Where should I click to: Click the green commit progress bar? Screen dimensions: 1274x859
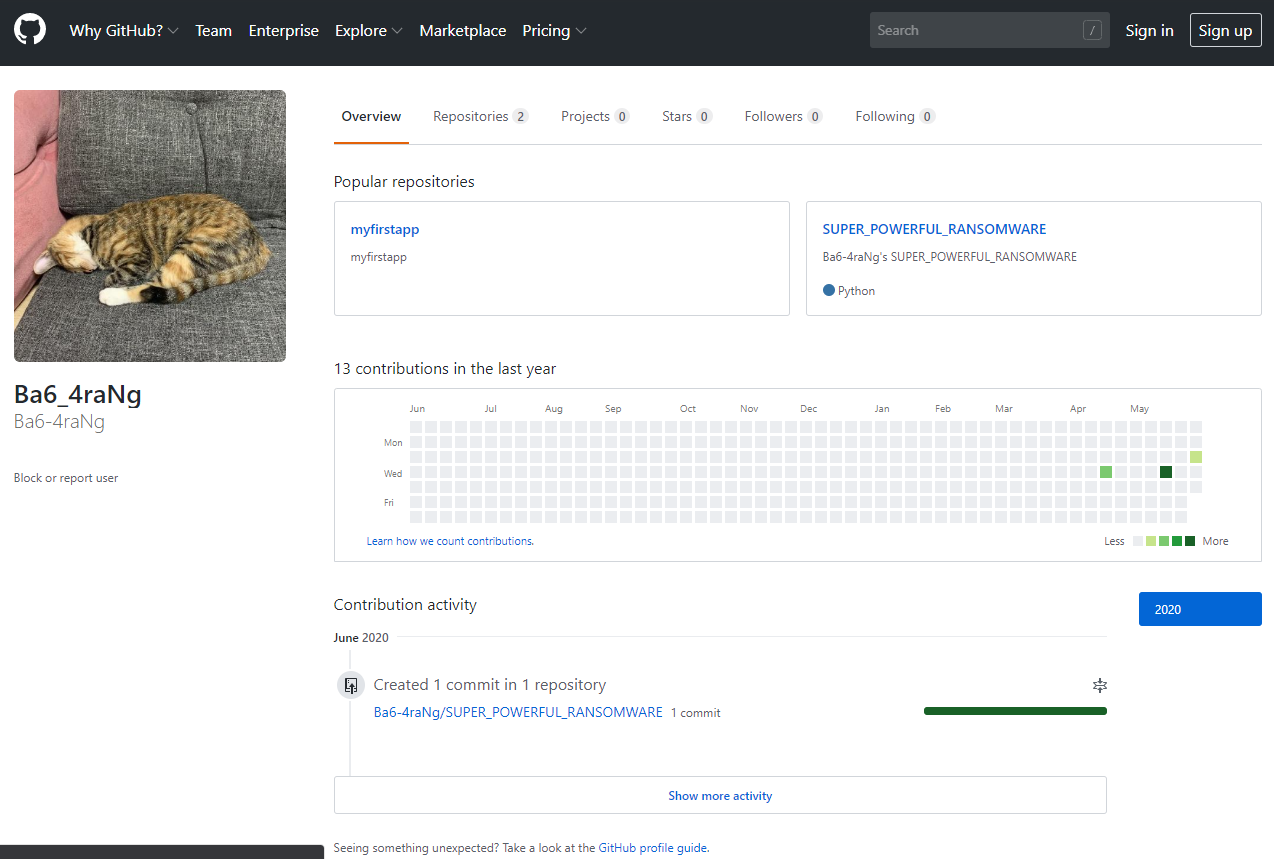[1015, 711]
